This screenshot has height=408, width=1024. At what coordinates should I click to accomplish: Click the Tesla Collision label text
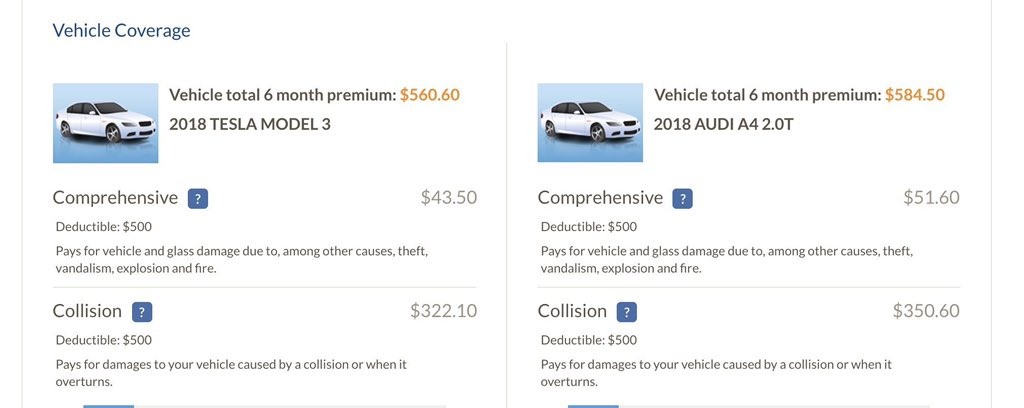pyautogui.click(x=87, y=311)
